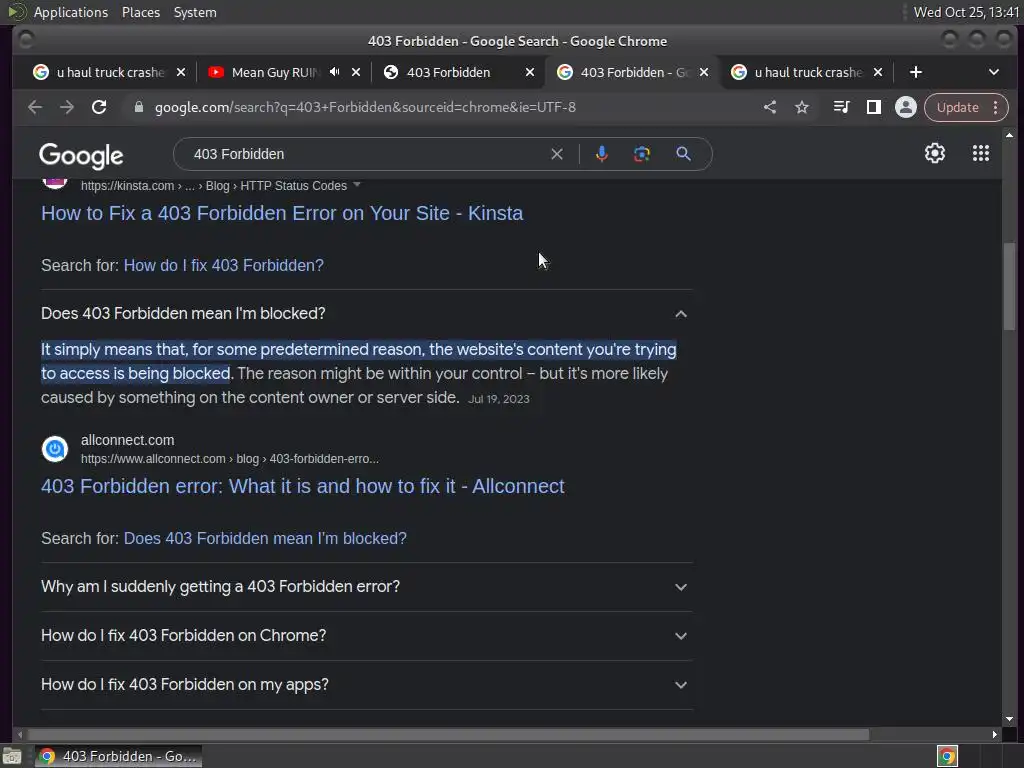Start Google voice search
Image resolution: width=1024 pixels, height=768 pixels.
pyautogui.click(x=602, y=154)
